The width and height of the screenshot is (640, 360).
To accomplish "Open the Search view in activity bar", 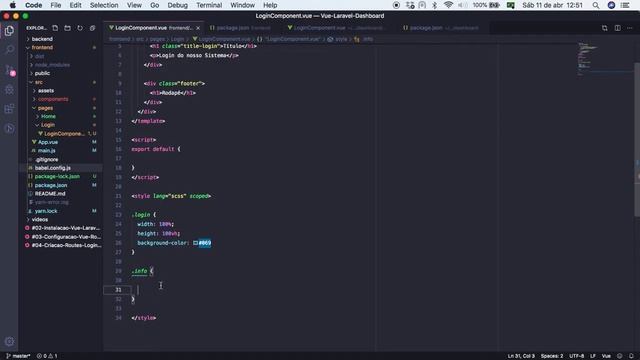I will (x=9, y=50).
